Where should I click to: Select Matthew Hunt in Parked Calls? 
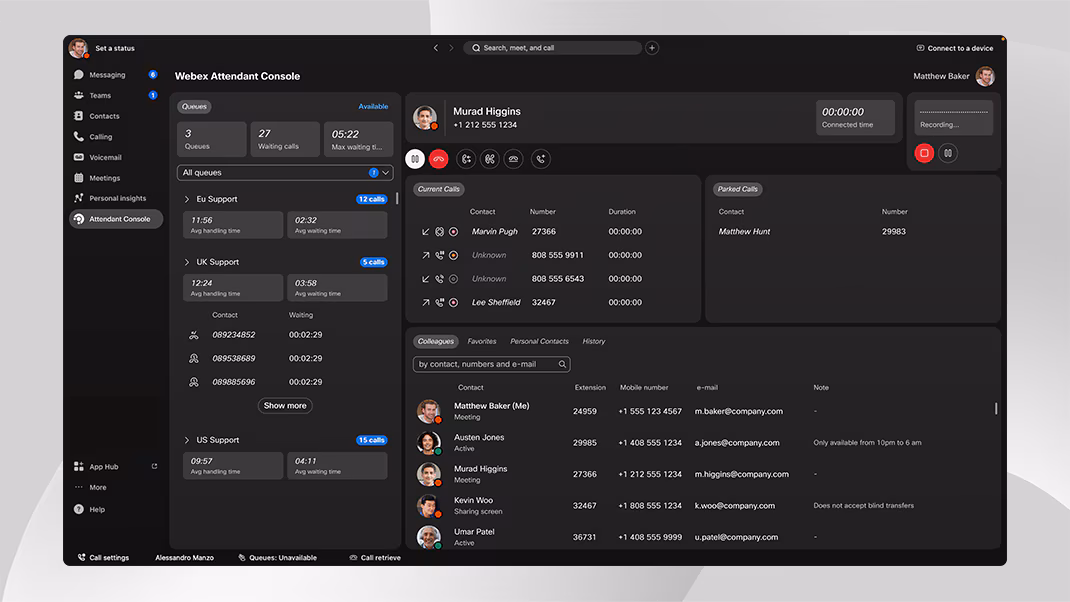tap(745, 231)
